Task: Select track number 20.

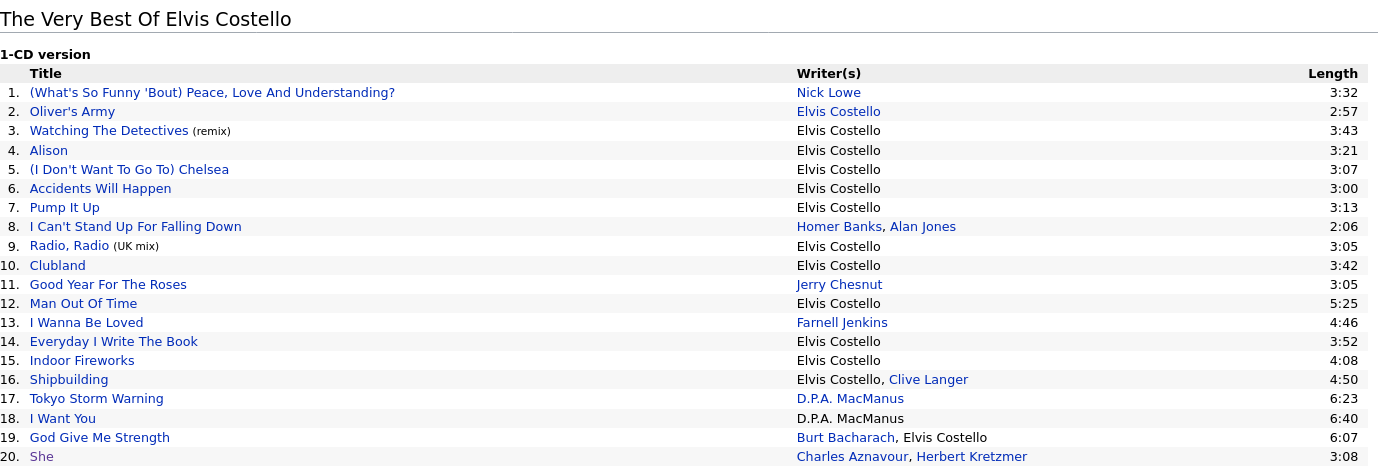Action: pyautogui.click(x=10, y=457)
